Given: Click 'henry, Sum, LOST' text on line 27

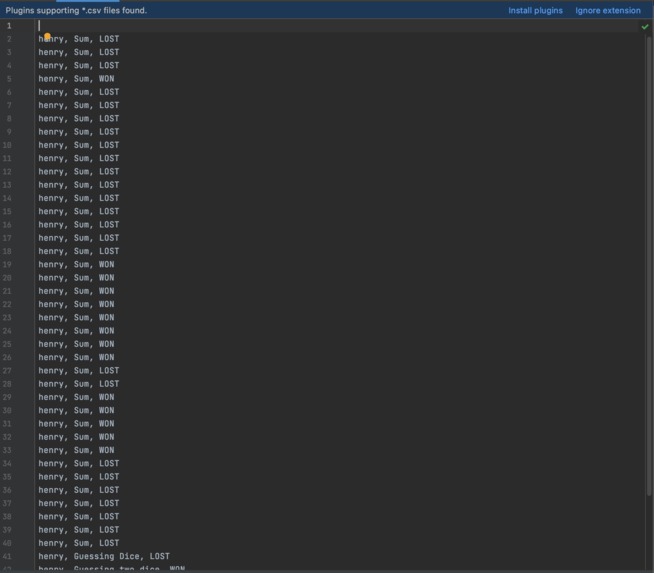Looking at the screenshot, I should 79,371.
